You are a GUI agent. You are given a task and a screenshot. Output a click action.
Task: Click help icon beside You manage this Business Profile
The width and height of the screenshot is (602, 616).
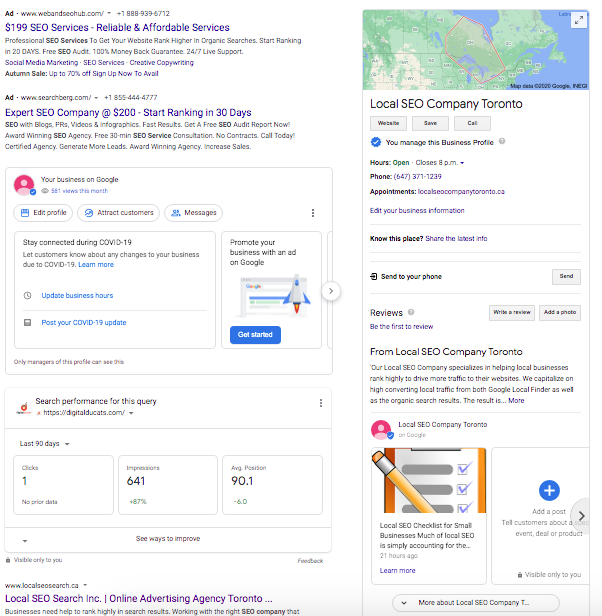pyautogui.click(x=502, y=141)
